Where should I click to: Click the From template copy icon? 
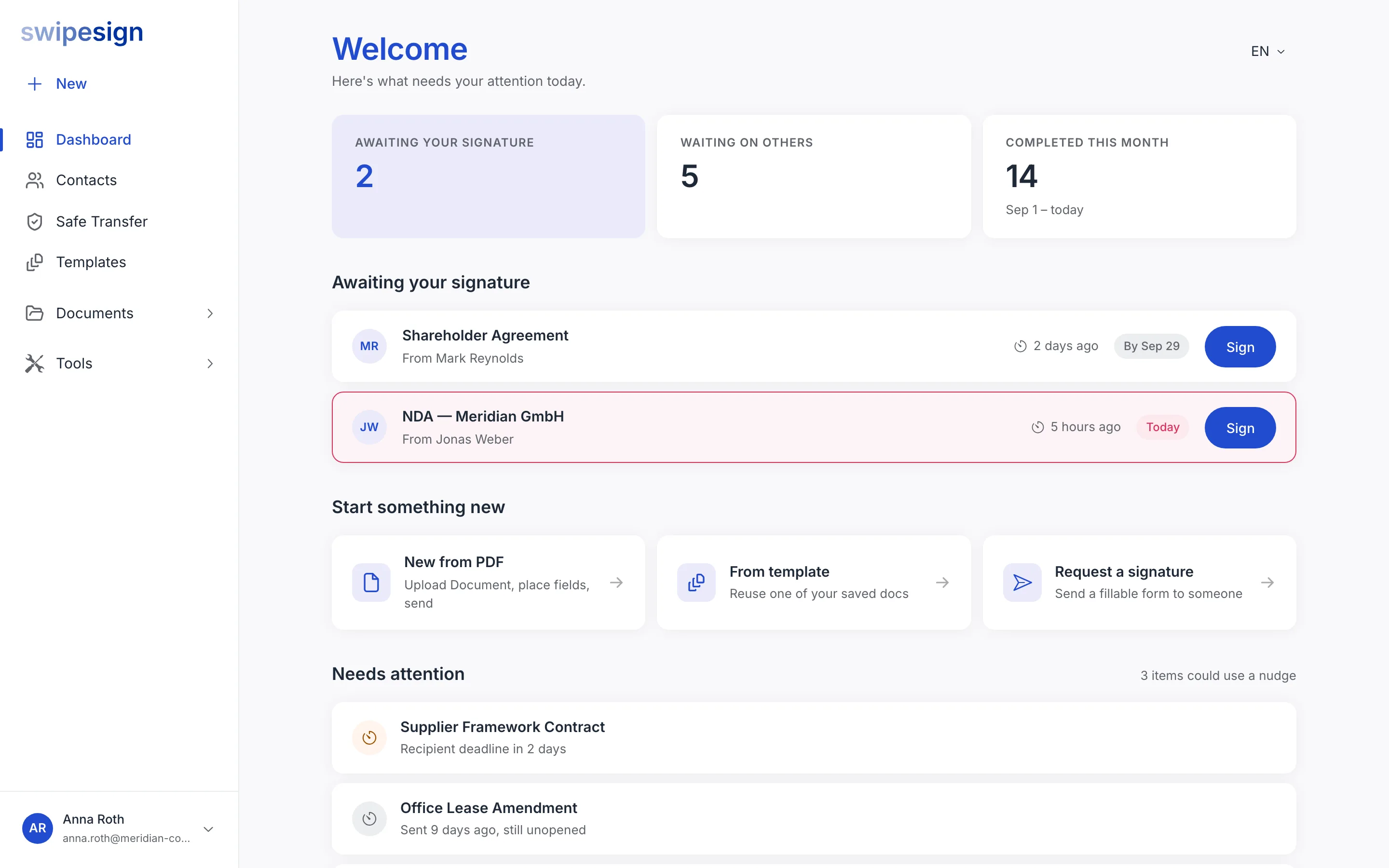(696, 583)
